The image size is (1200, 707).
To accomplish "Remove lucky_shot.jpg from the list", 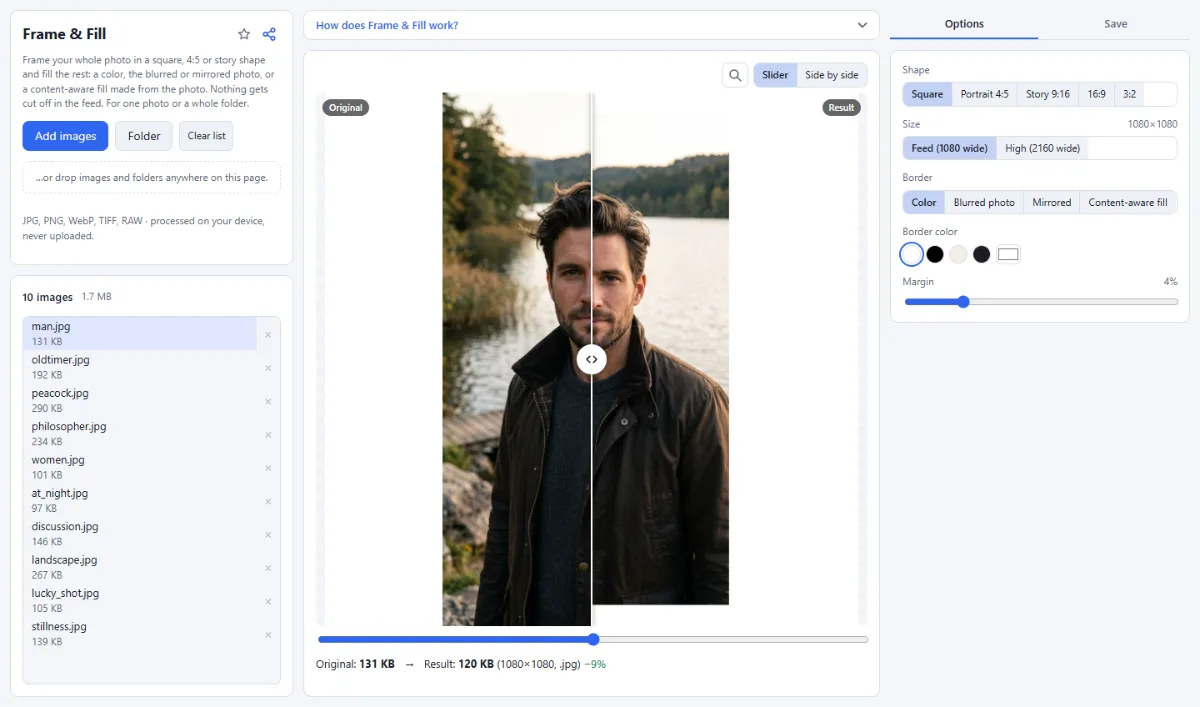I will click(268, 601).
